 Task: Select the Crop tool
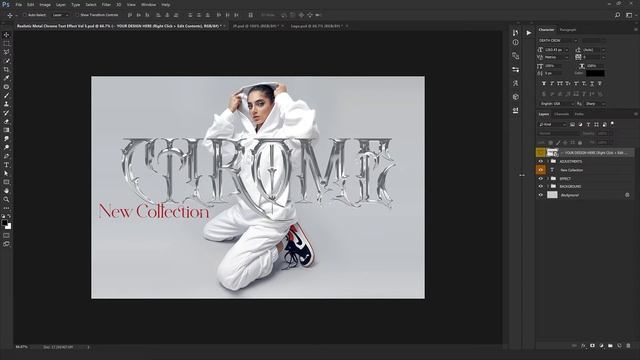click(7, 69)
